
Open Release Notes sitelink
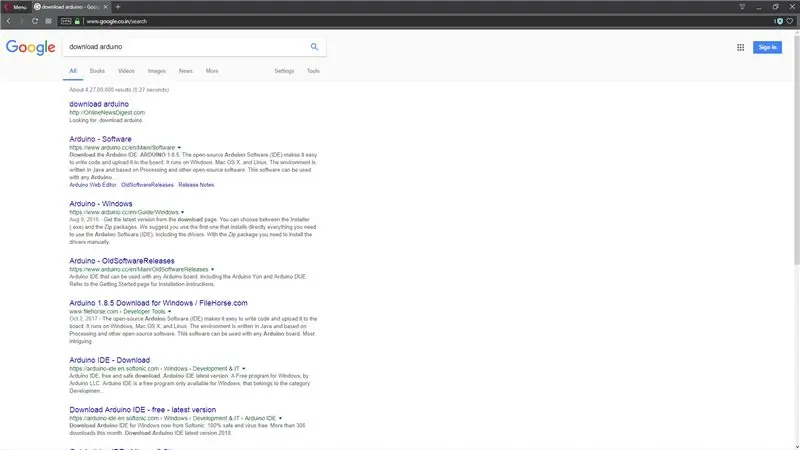pos(196,185)
